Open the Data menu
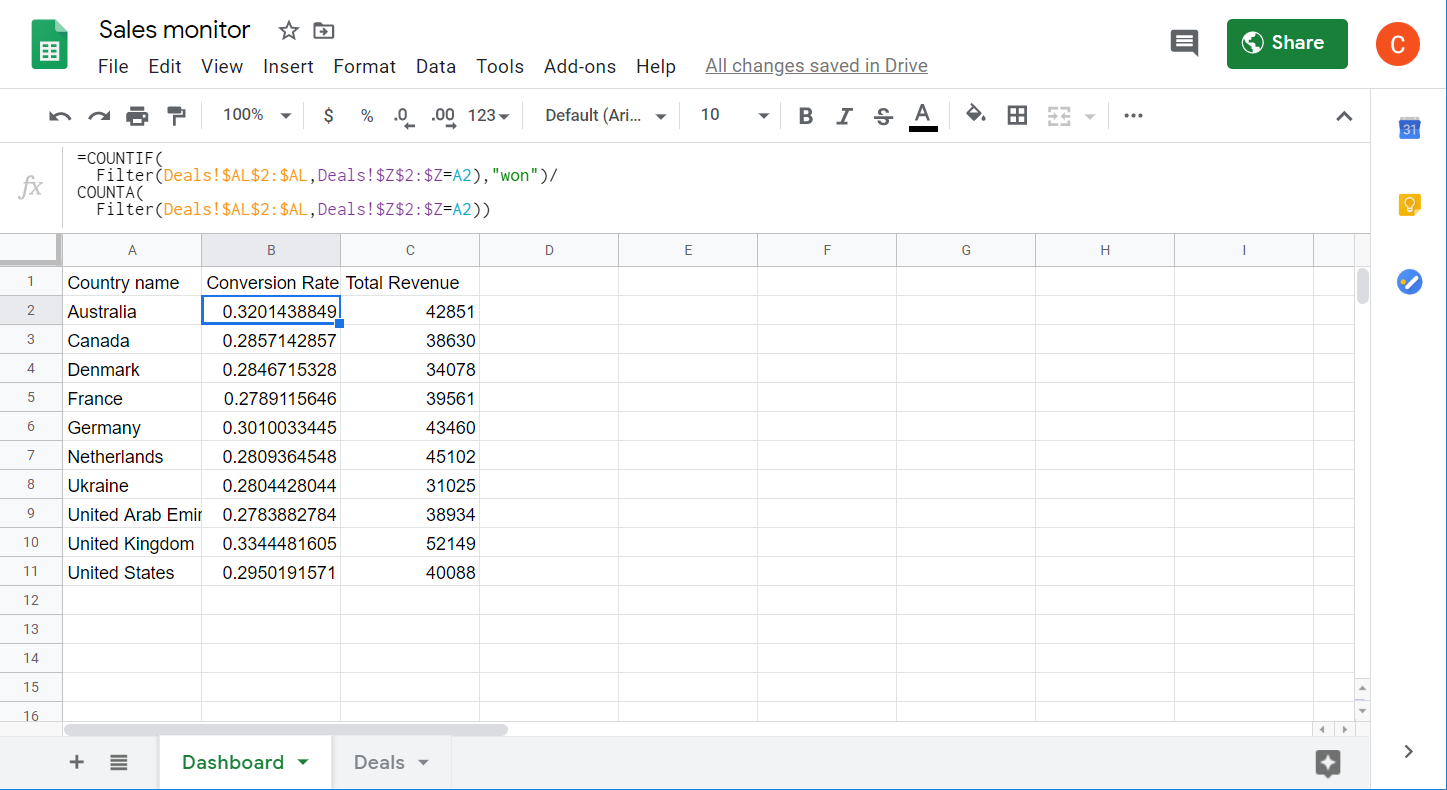 pos(436,66)
